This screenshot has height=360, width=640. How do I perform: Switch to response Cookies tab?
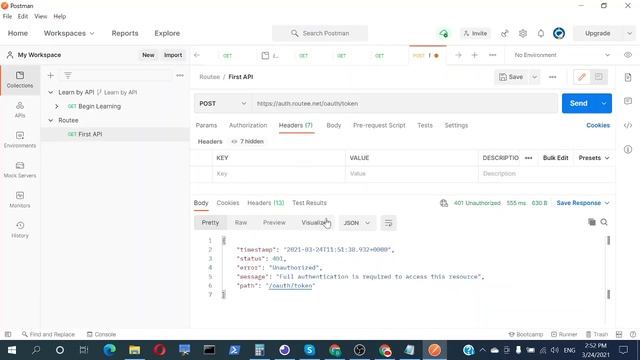[228, 203]
